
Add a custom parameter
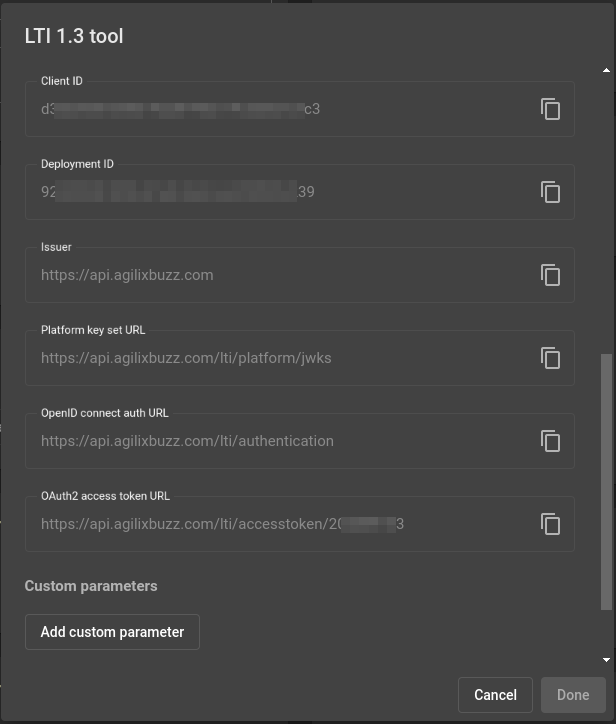[112, 632]
